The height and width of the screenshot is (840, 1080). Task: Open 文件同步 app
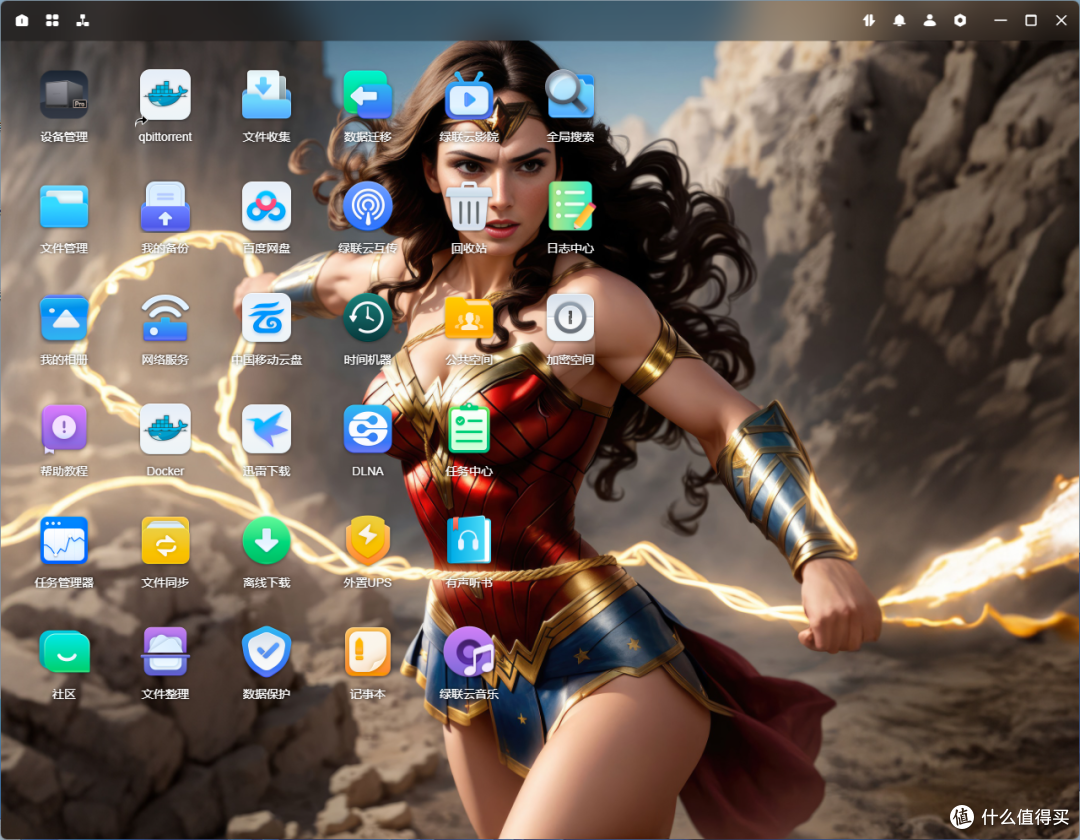(x=165, y=541)
